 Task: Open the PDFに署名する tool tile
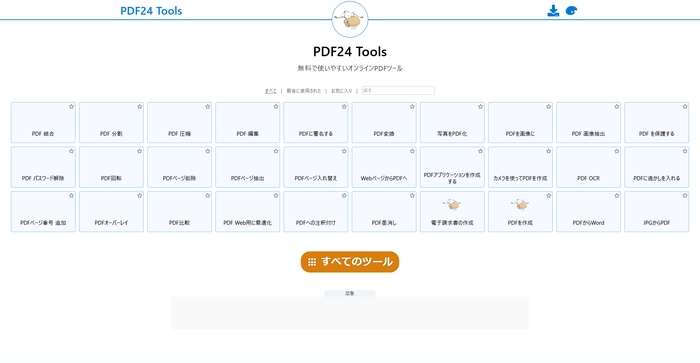[x=316, y=123]
